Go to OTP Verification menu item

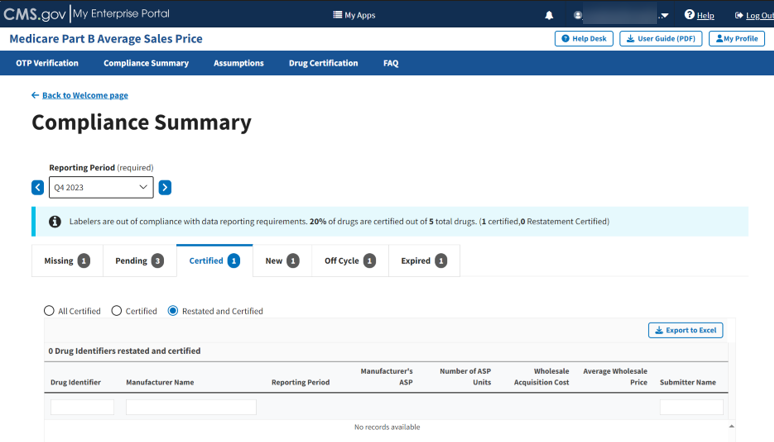[47, 63]
